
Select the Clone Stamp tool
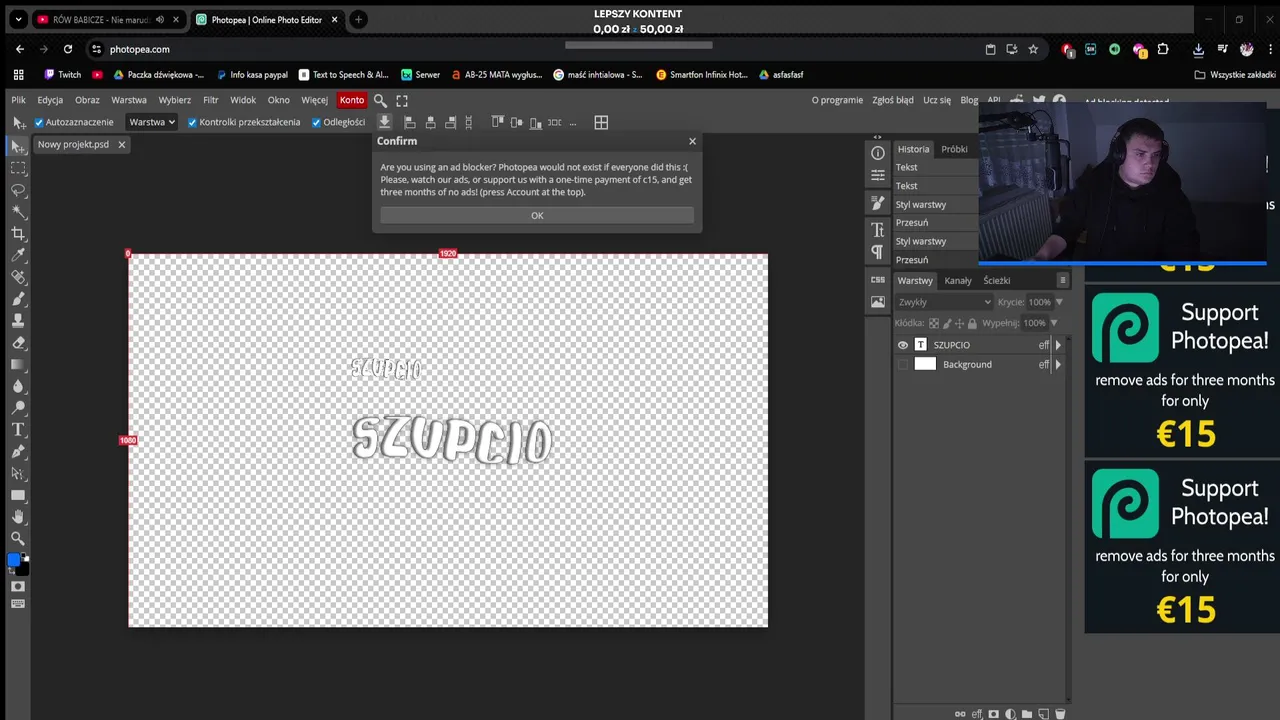point(18,321)
